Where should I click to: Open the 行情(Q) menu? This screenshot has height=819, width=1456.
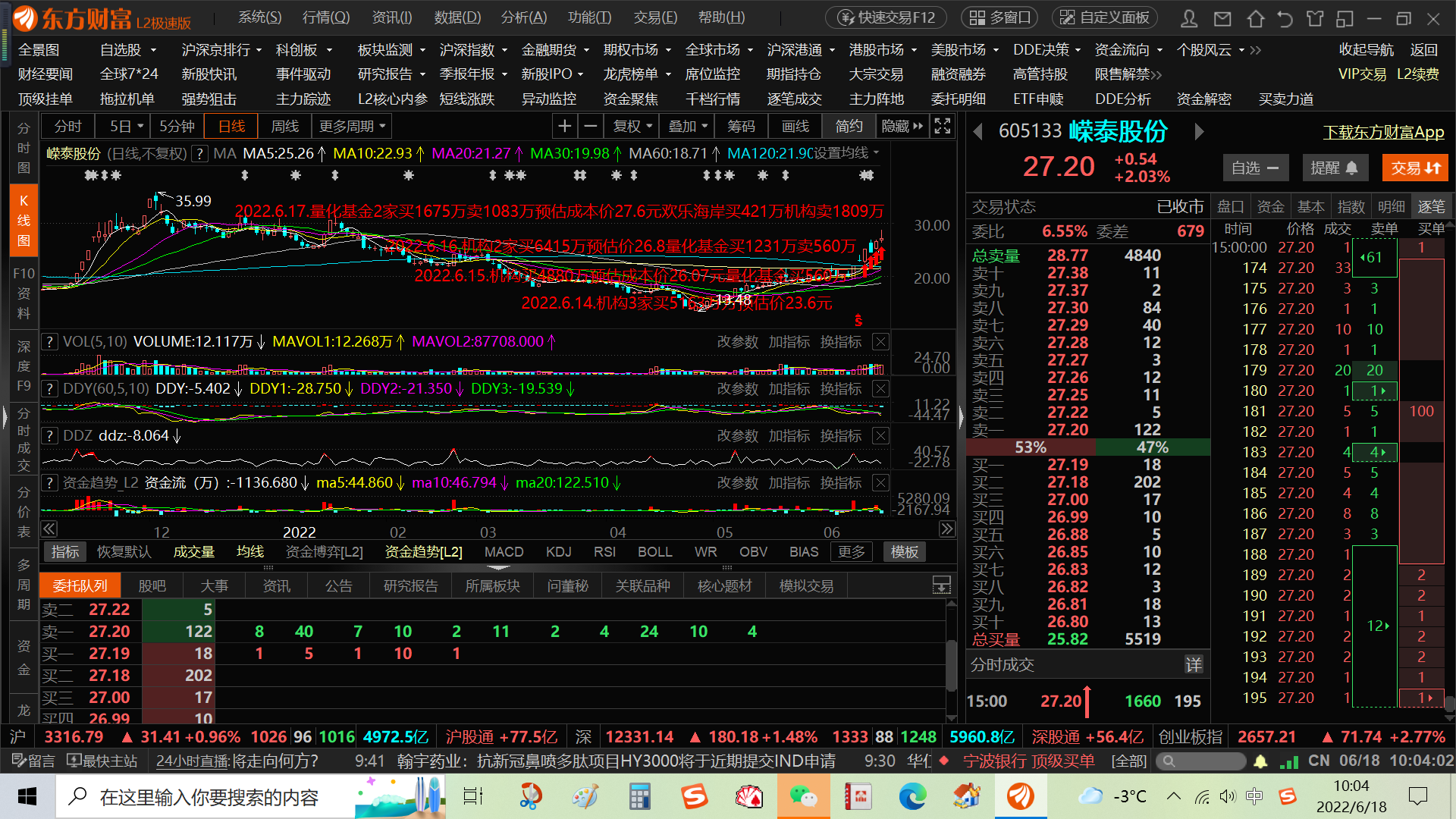326,17
